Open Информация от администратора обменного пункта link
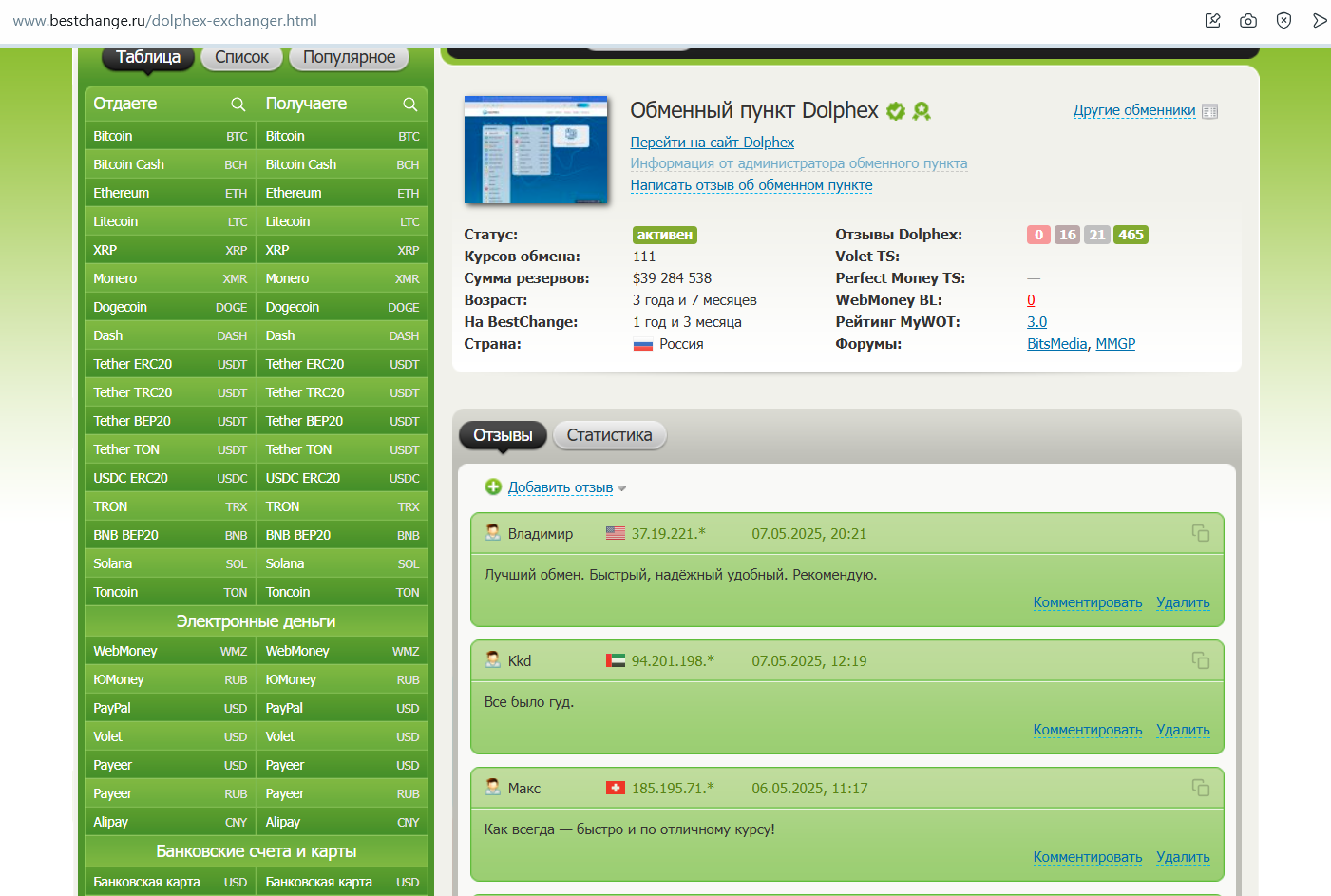The height and width of the screenshot is (896, 1331). [x=799, y=163]
